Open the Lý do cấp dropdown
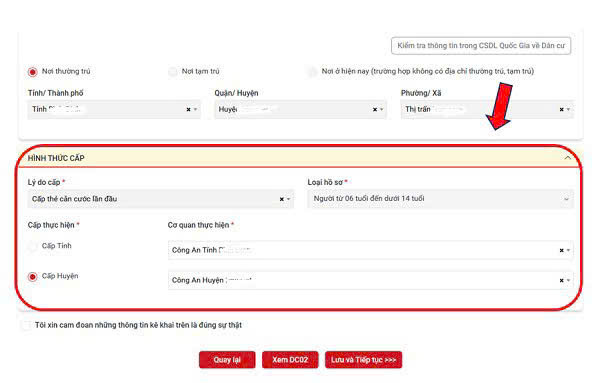This screenshot has height=383, width=600. 161,199
